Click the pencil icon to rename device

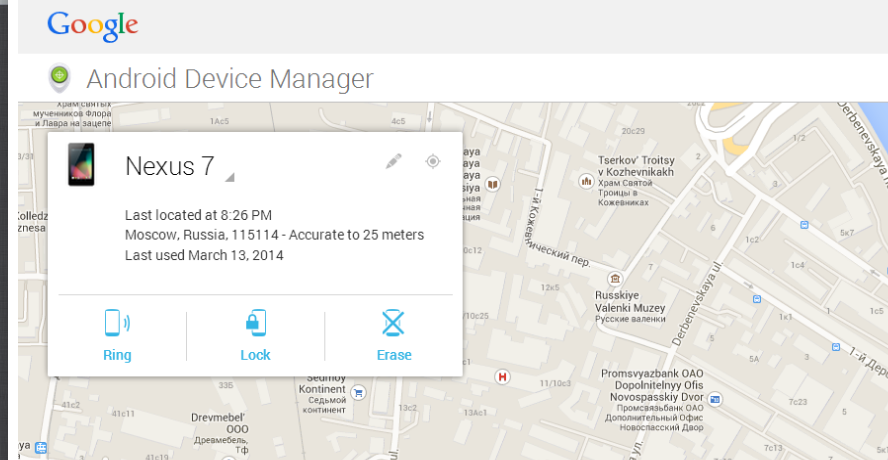point(394,161)
